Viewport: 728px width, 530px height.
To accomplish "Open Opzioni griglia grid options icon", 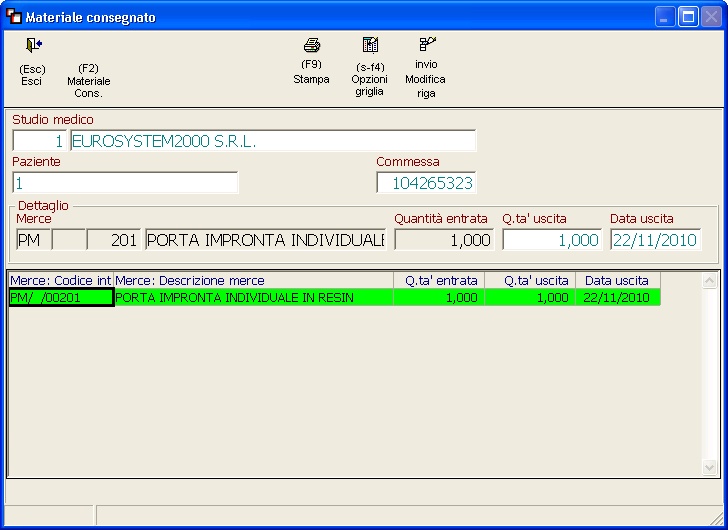I will 370,45.
